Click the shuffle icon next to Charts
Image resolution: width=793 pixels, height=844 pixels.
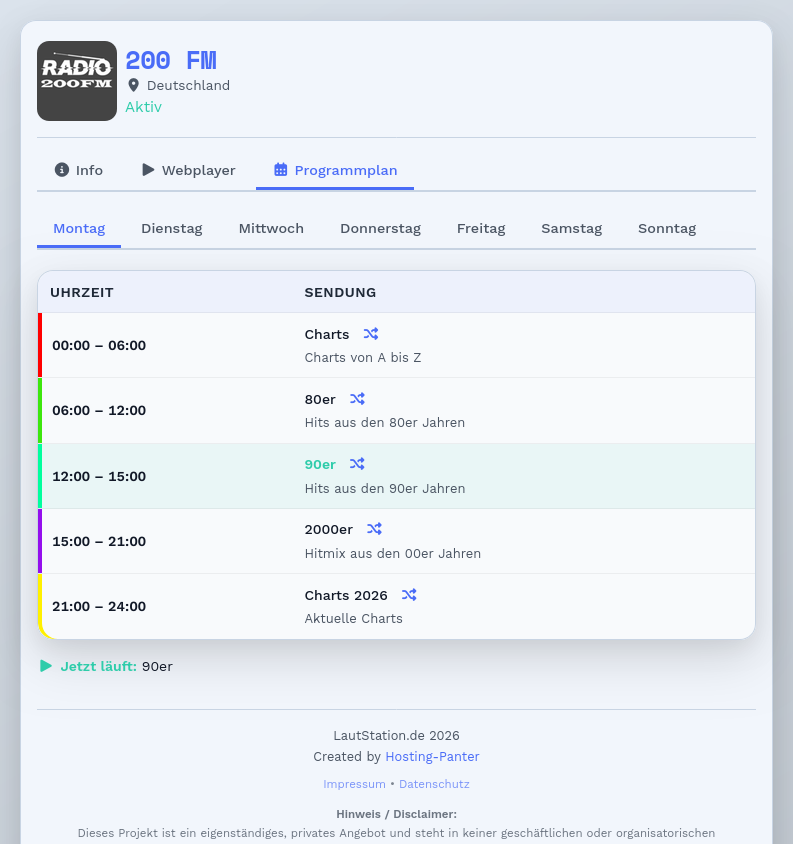(371, 334)
